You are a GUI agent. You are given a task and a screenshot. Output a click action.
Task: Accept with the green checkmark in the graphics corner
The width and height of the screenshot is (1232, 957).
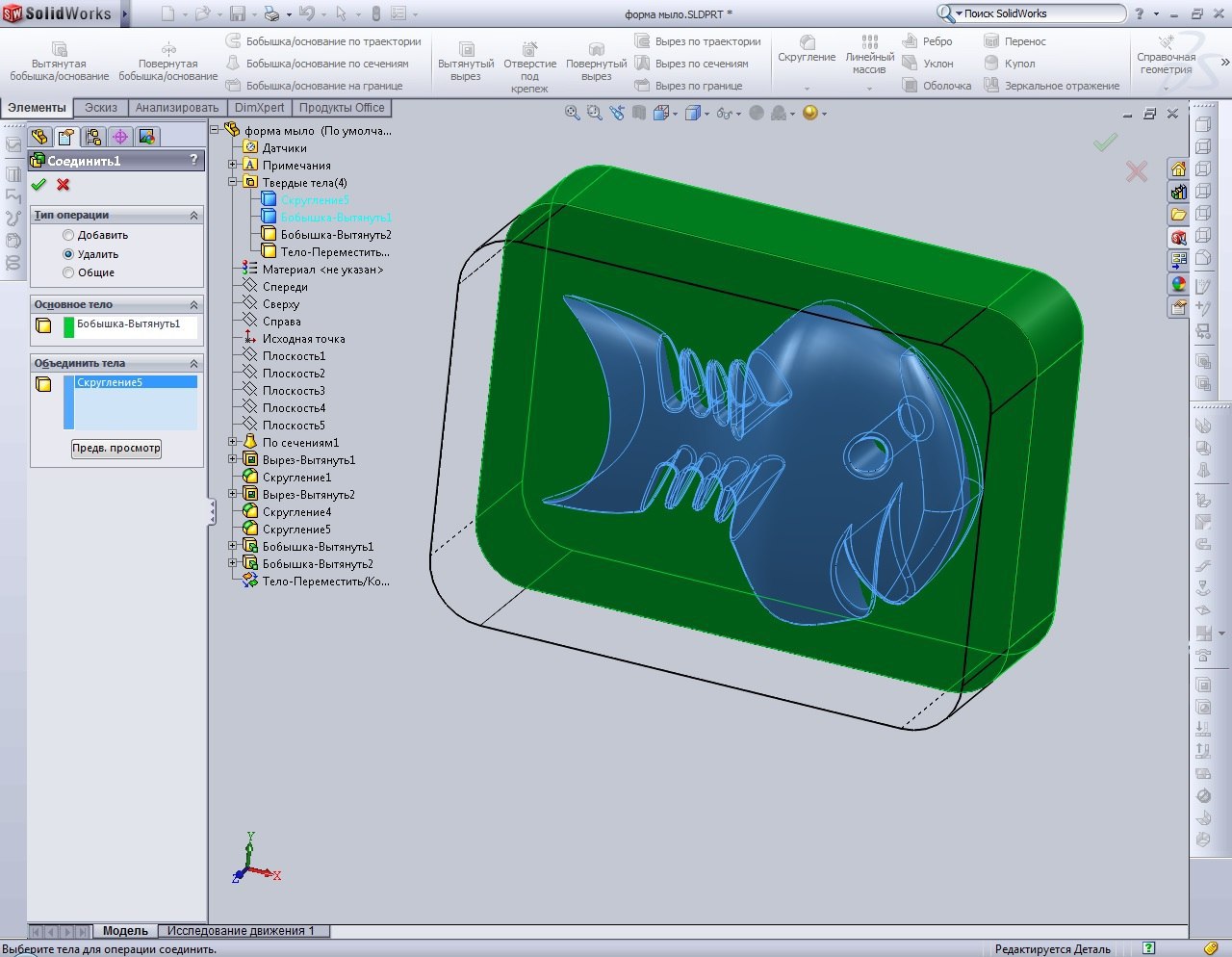[1105, 142]
